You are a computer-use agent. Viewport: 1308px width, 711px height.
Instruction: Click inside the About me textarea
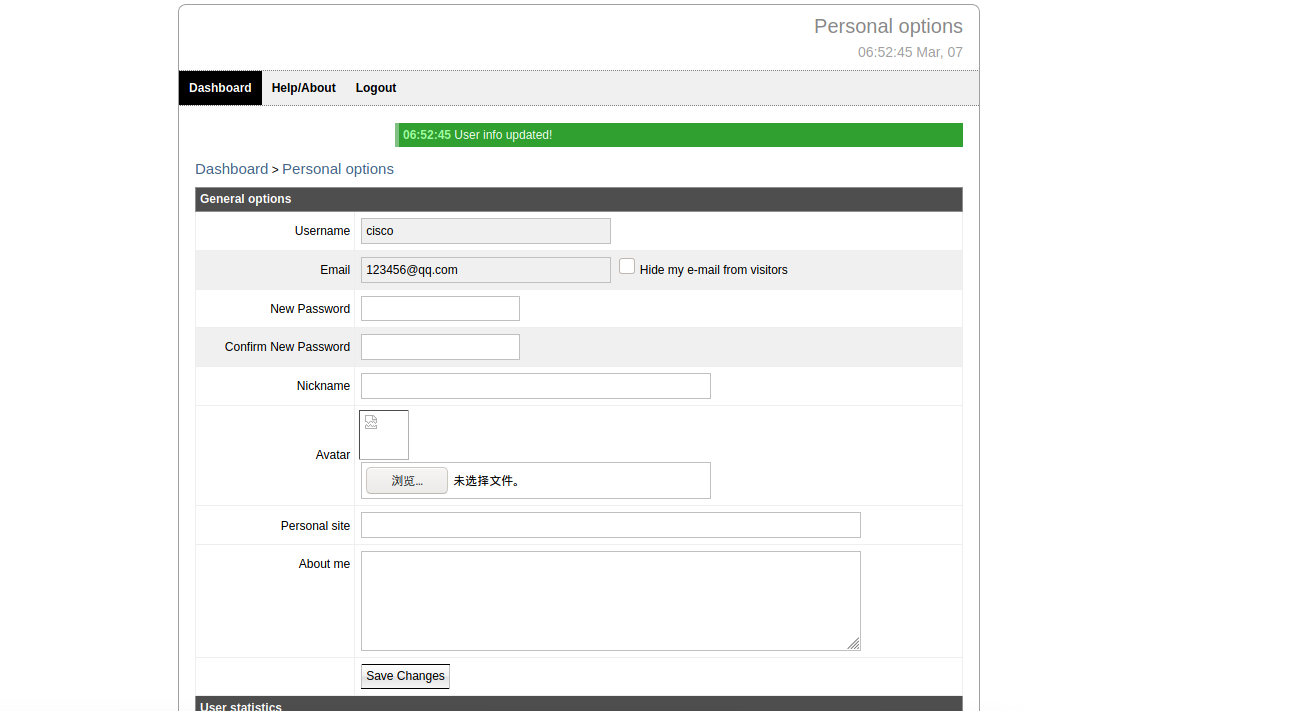(610, 600)
